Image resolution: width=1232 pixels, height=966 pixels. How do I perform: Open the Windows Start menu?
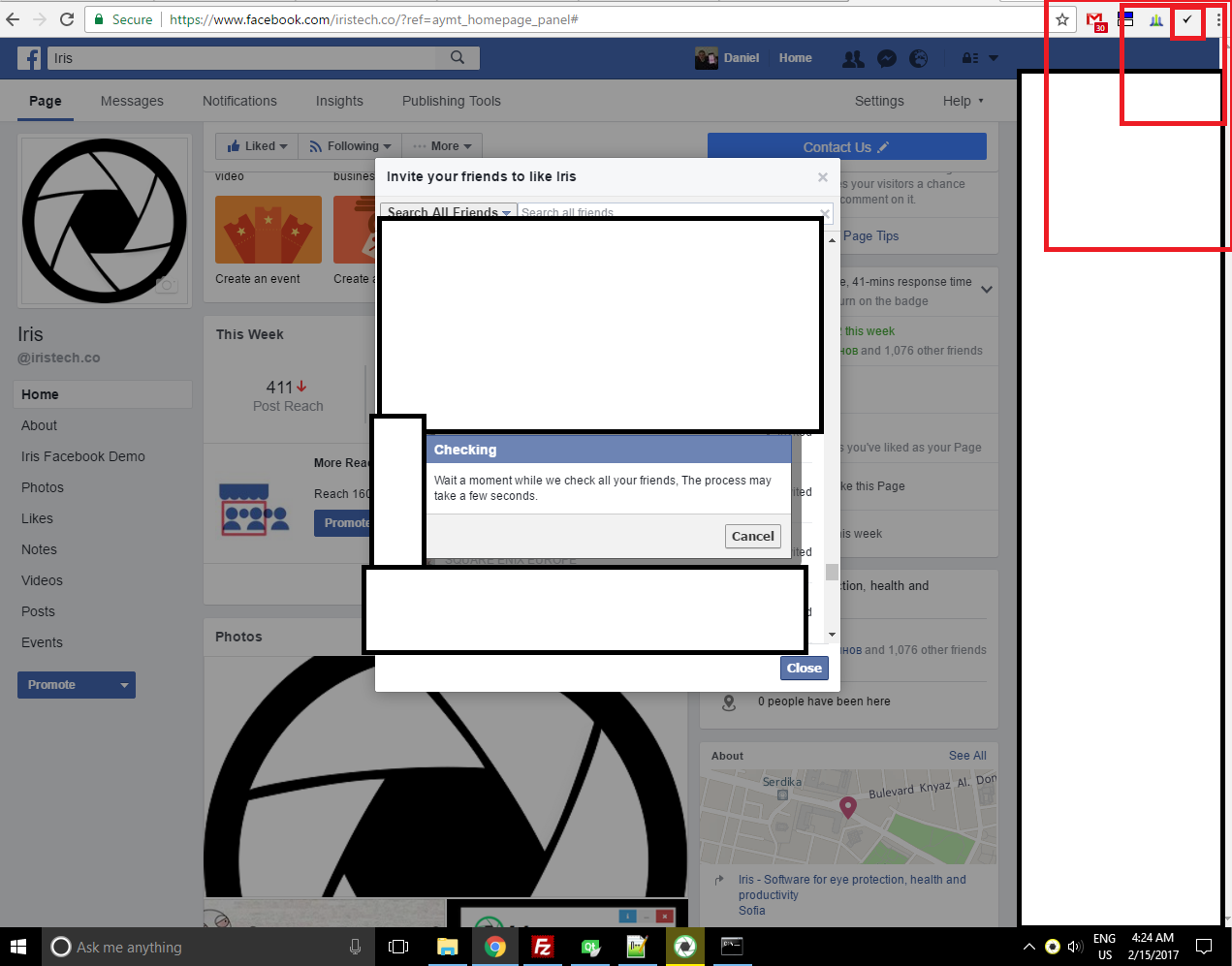pos(16,947)
